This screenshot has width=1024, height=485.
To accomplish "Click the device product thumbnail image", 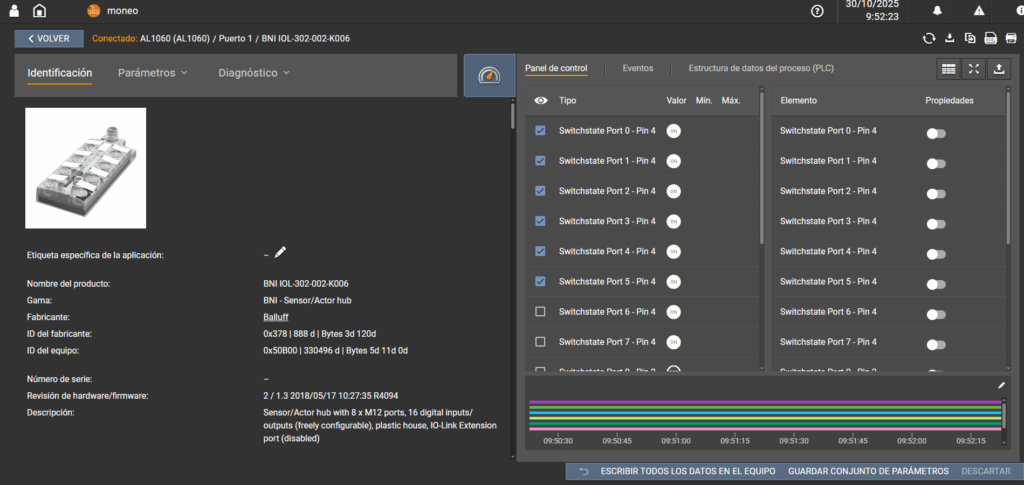I will pos(86,168).
